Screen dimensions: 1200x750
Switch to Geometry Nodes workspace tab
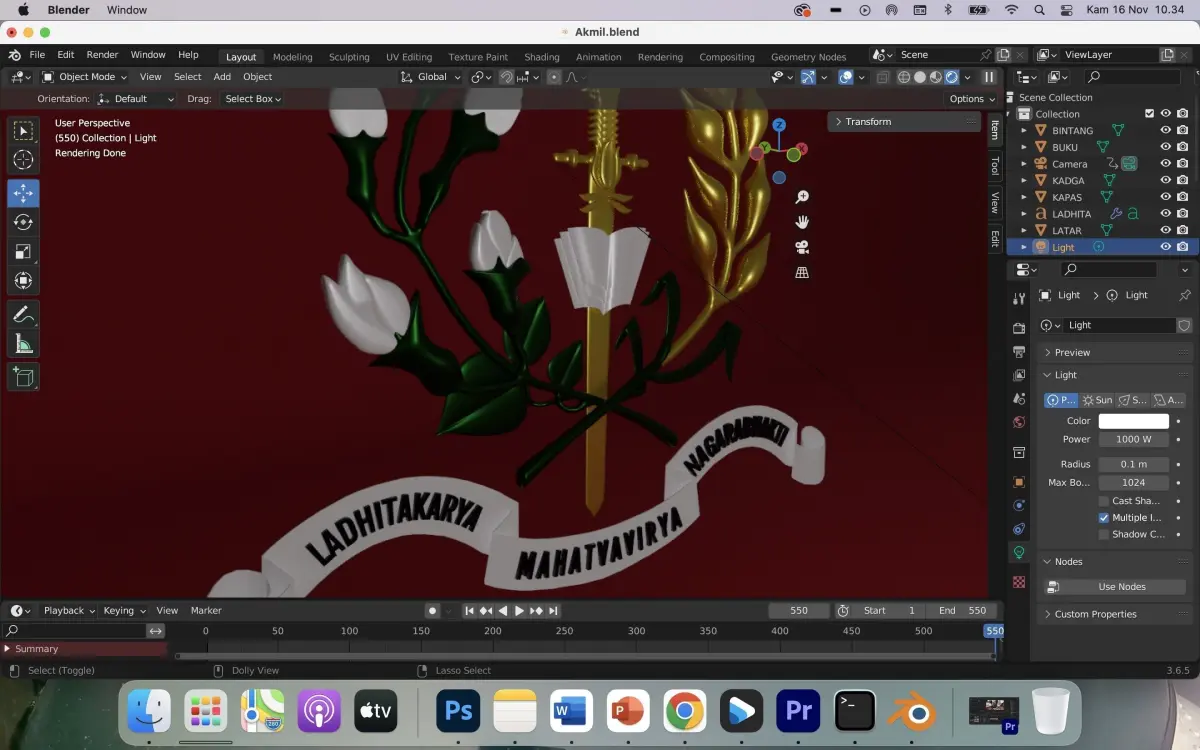808,57
